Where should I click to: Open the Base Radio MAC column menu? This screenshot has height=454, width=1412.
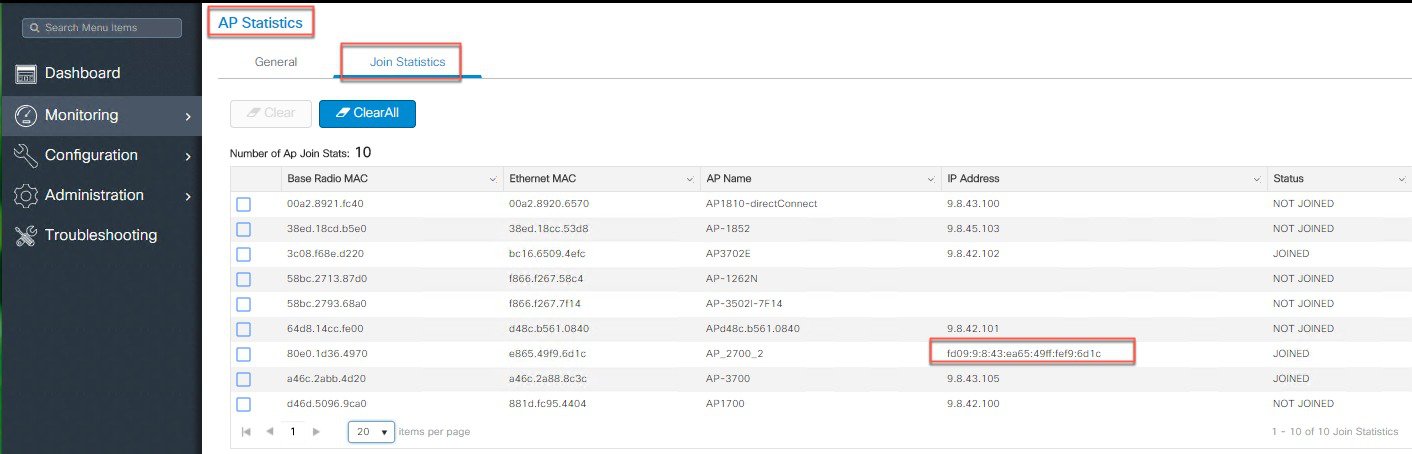click(x=492, y=179)
